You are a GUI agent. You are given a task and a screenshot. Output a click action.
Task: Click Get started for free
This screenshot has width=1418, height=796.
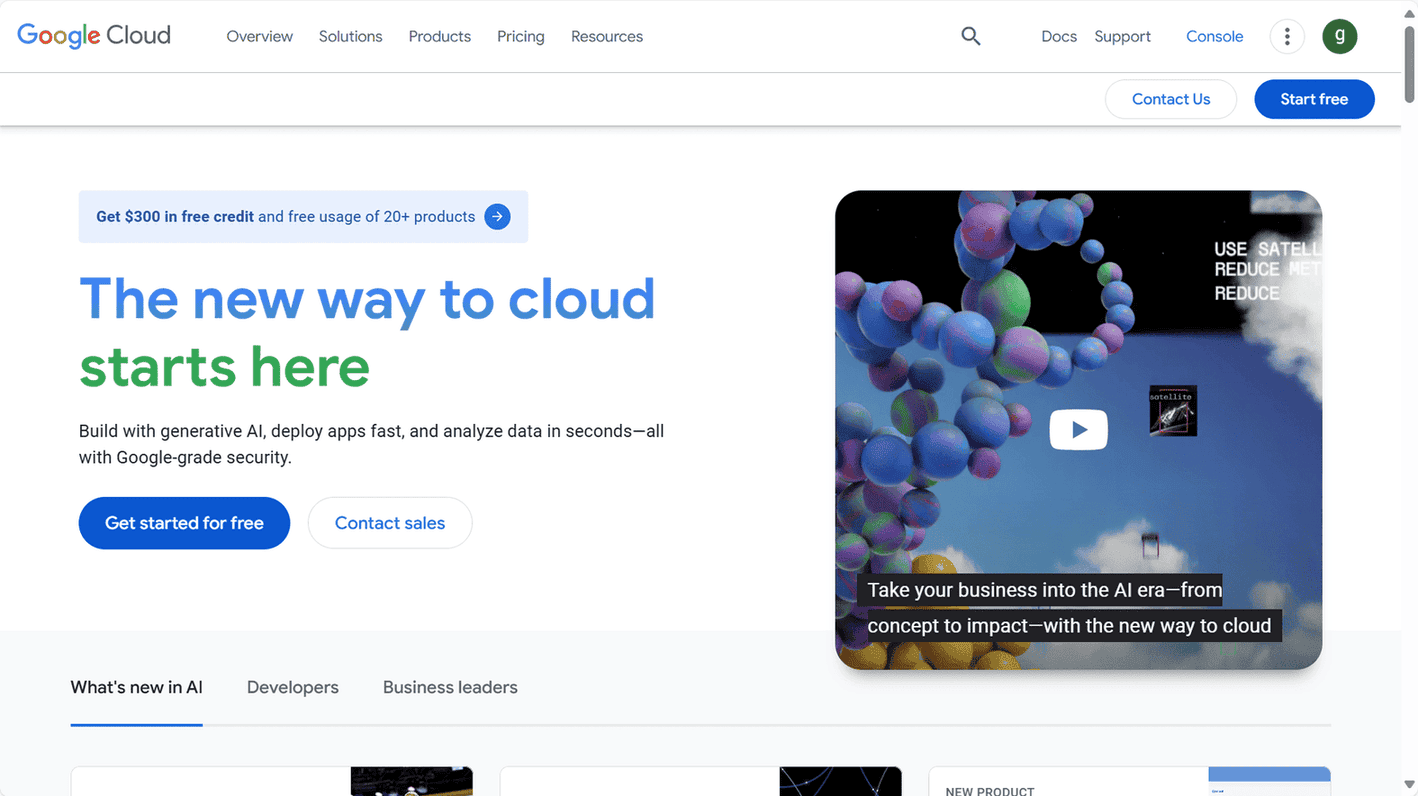[x=184, y=522]
